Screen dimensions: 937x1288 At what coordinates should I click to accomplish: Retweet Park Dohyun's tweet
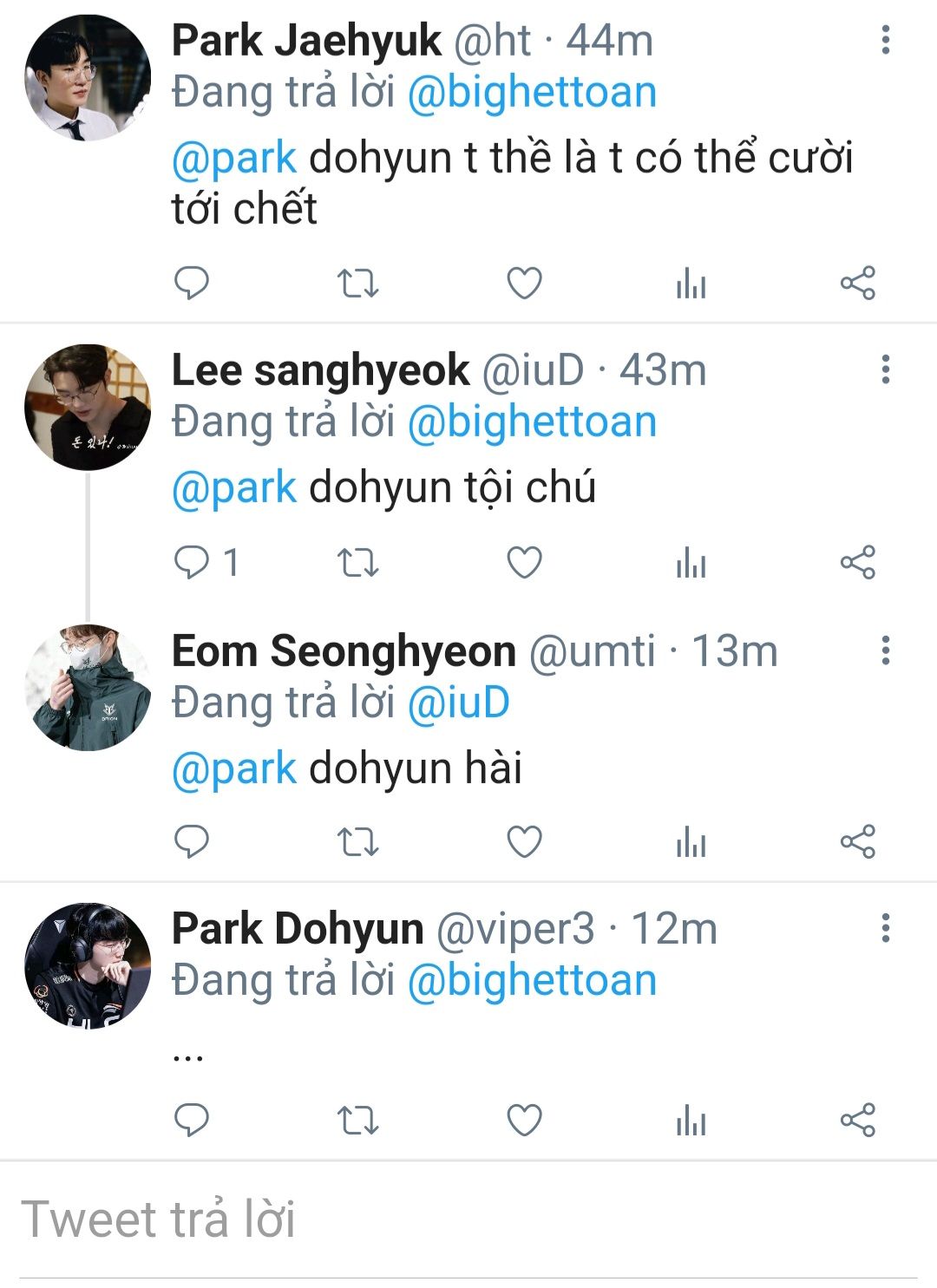click(357, 1120)
